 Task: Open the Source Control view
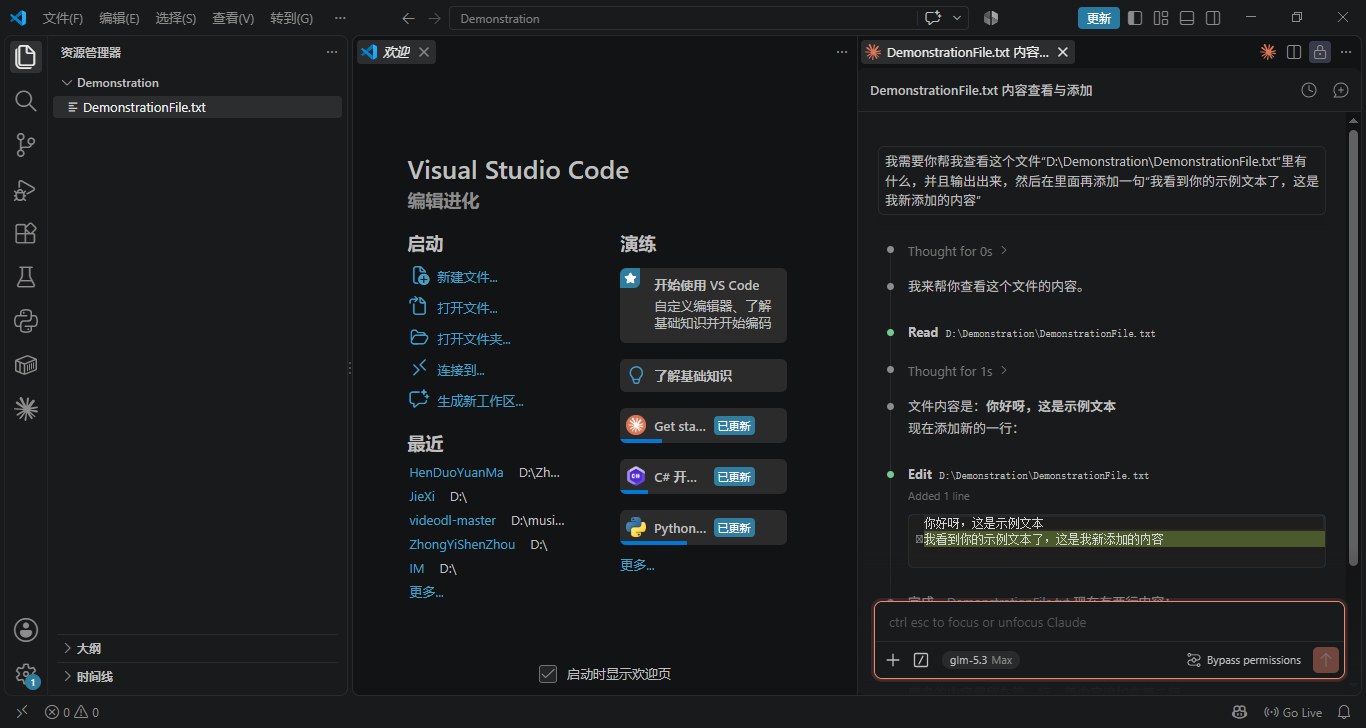(x=26, y=145)
